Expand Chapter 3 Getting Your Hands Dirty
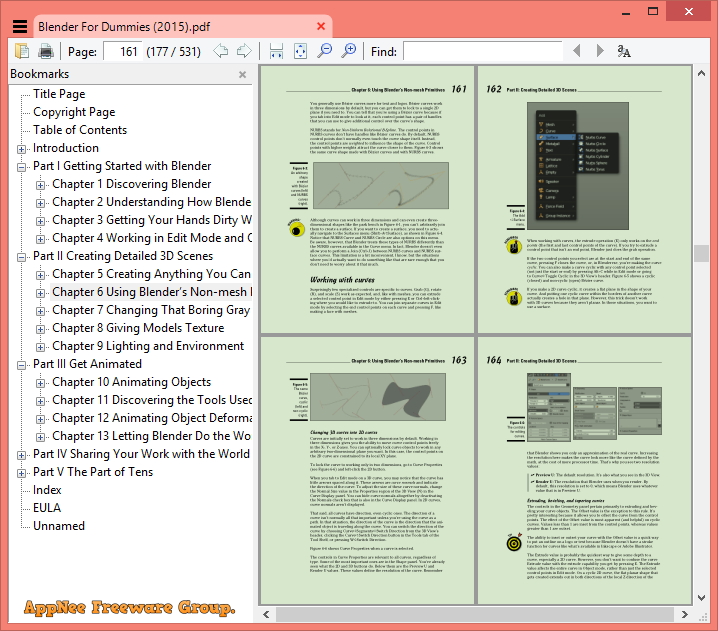Viewport: 718px width, 631px height. click(x=40, y=221)
